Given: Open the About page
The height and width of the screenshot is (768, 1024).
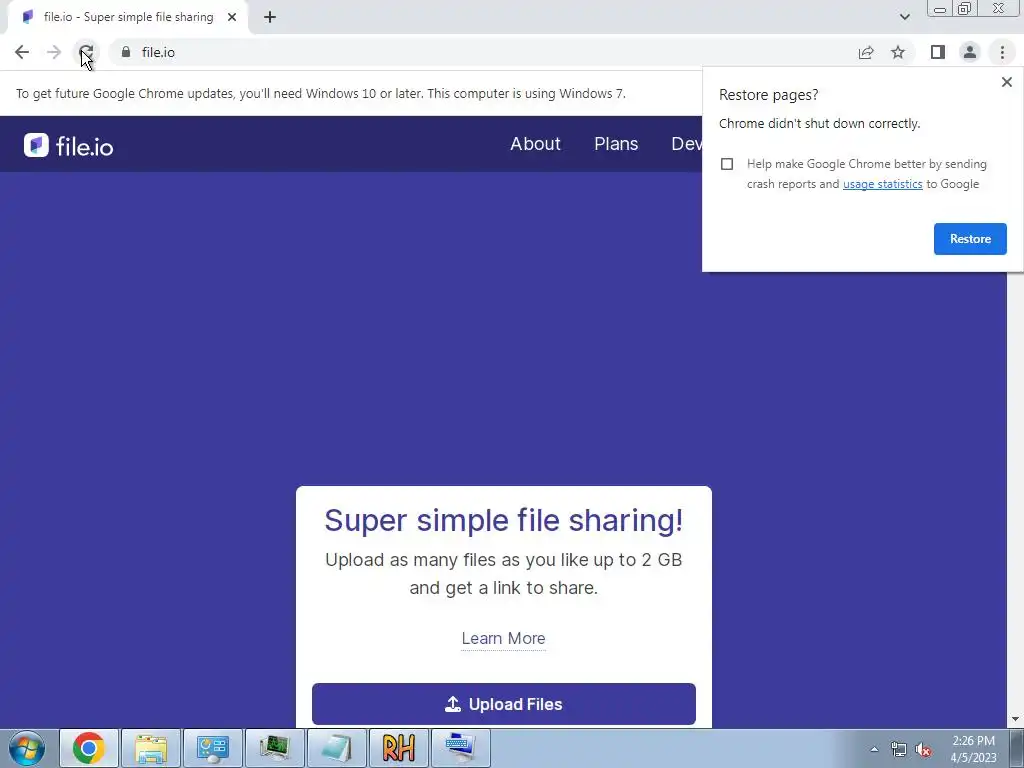Looking at the screenshot, I should 535,144.
